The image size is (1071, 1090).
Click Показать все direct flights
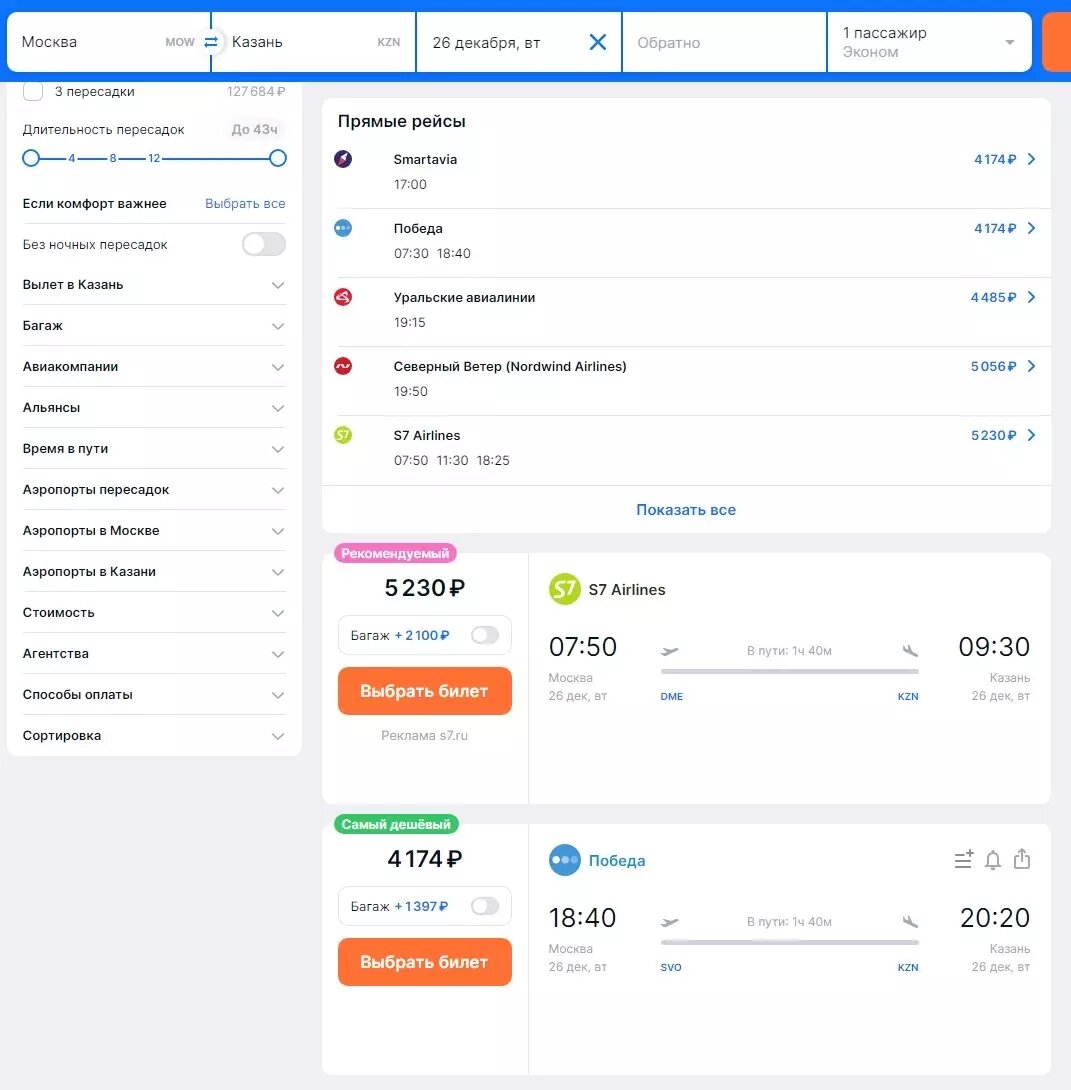[685, 510]
